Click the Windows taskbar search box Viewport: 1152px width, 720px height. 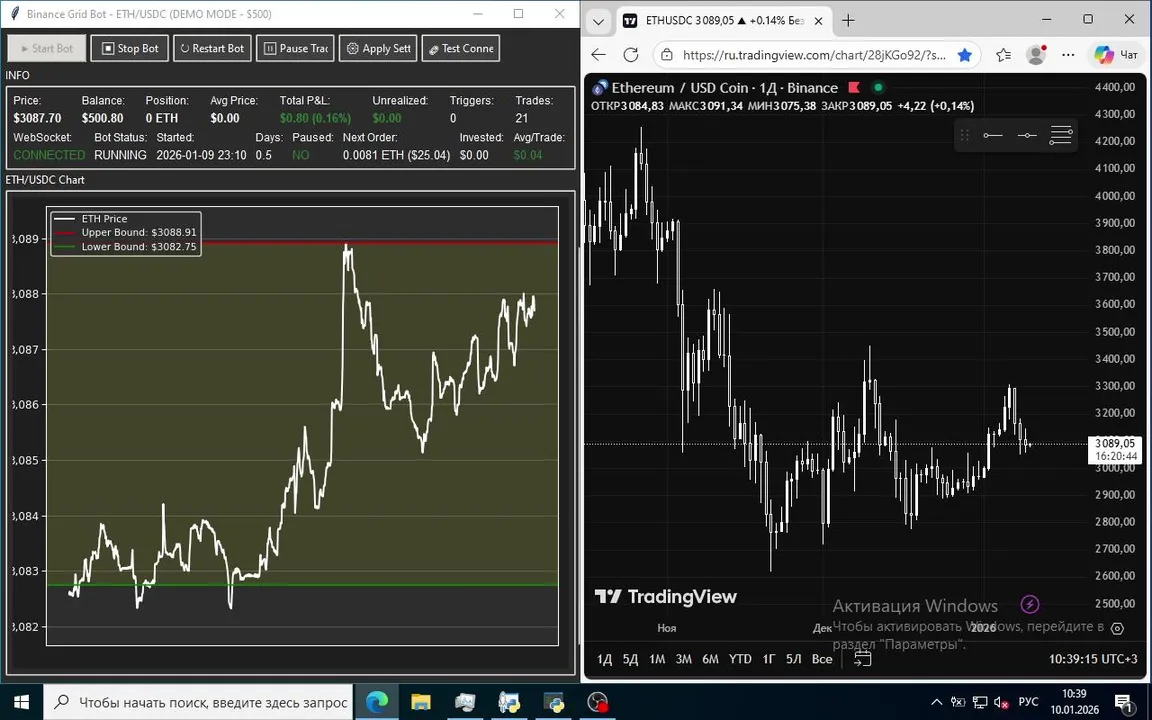[x=198, y=702]
